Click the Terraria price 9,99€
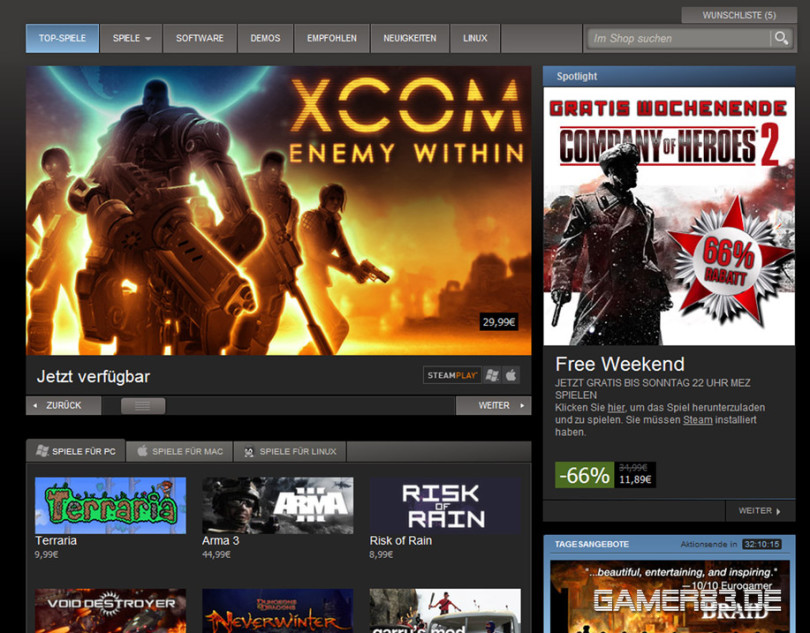 pyautogui.click(x=46, y=555)
